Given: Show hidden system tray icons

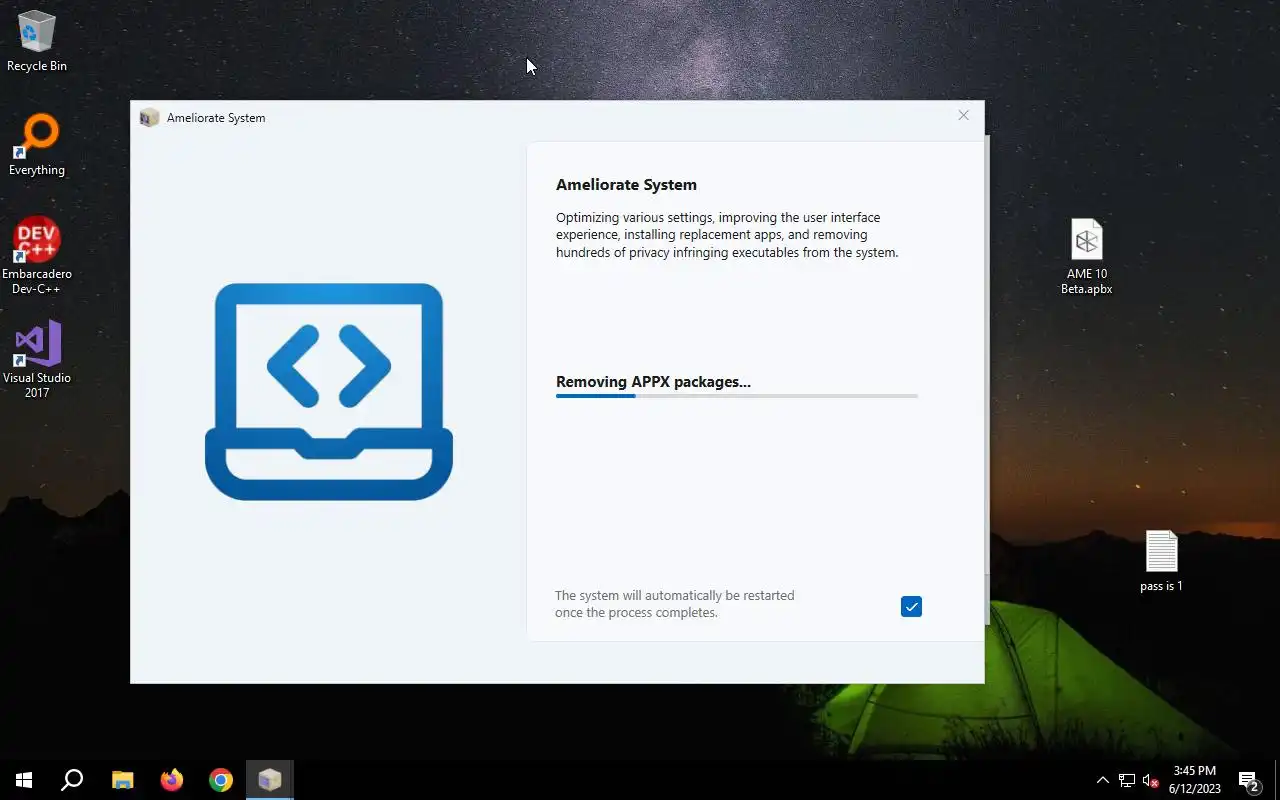Looking at the screenshot, I should [x=1102, y=780].
